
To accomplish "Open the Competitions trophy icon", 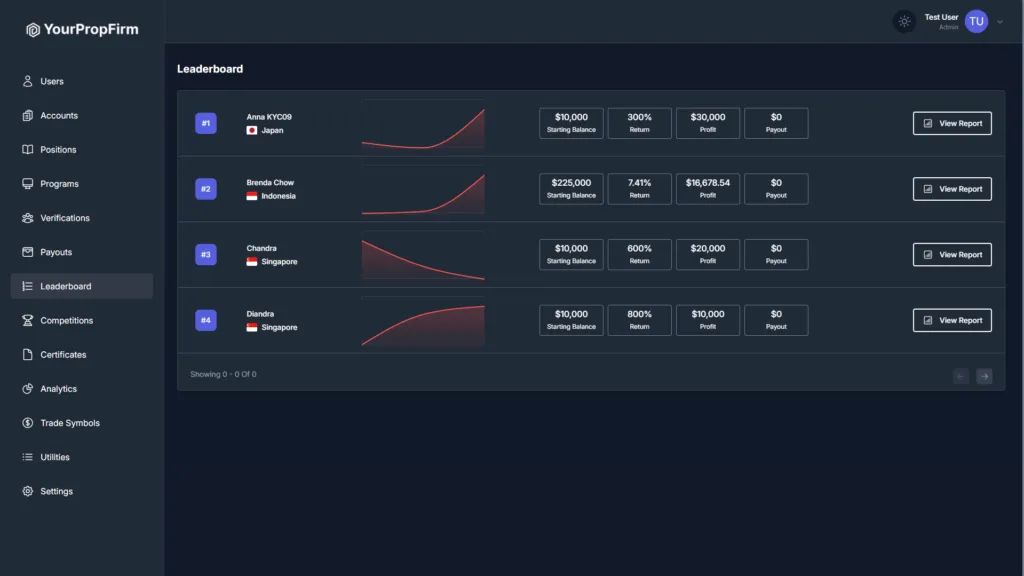I will tap(27, 320).
